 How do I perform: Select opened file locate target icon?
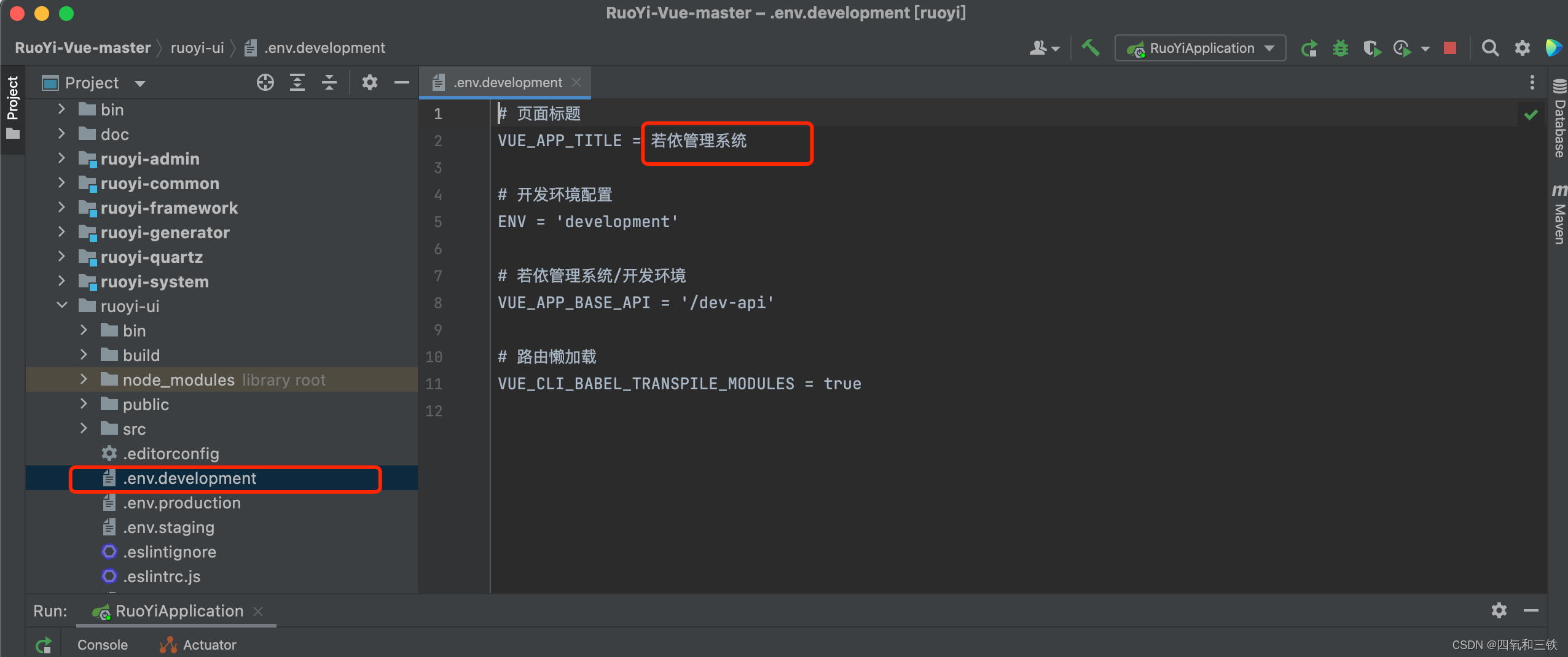click(x=265, y=82)
